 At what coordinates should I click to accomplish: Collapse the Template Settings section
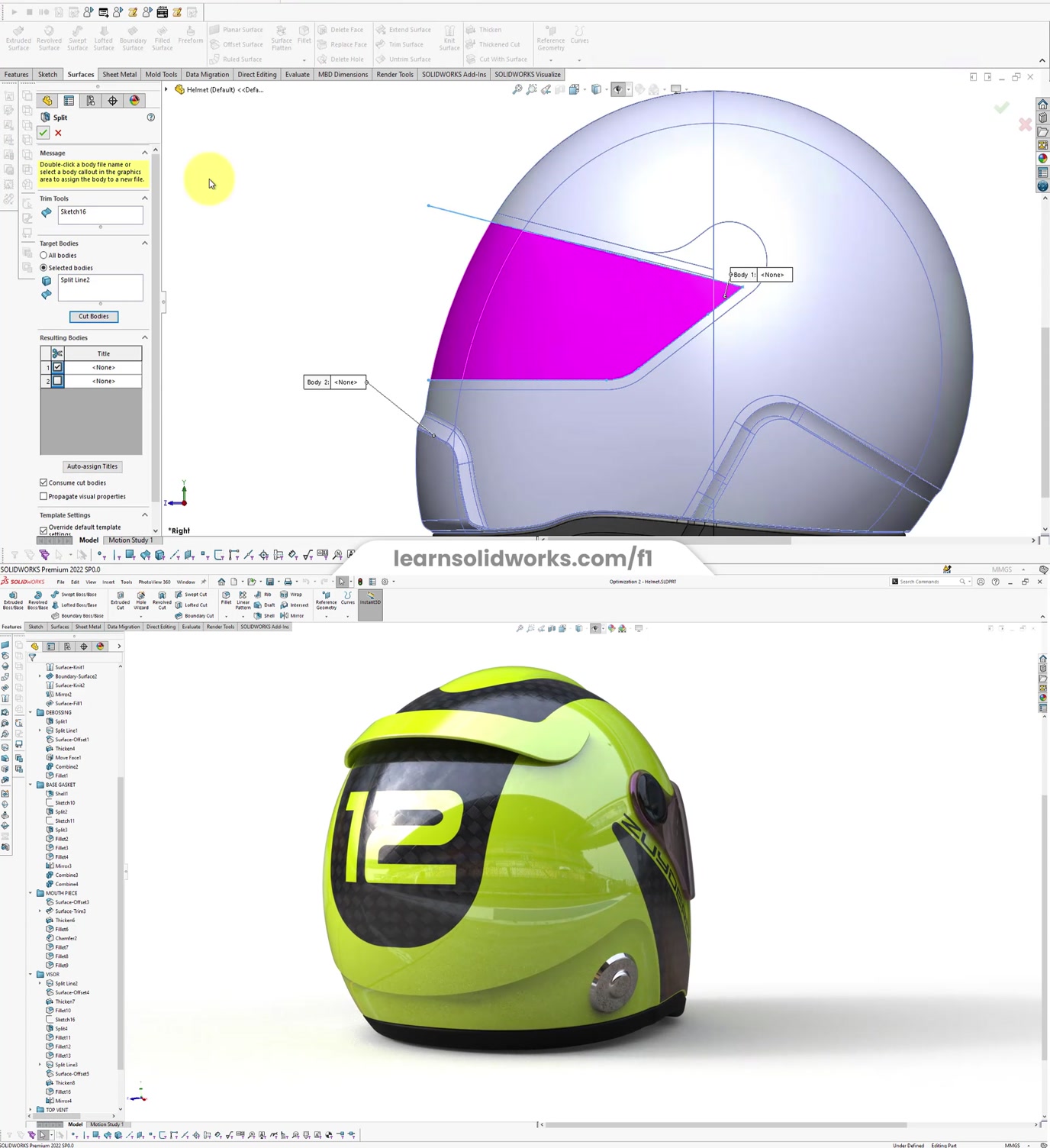click(144, 514)
